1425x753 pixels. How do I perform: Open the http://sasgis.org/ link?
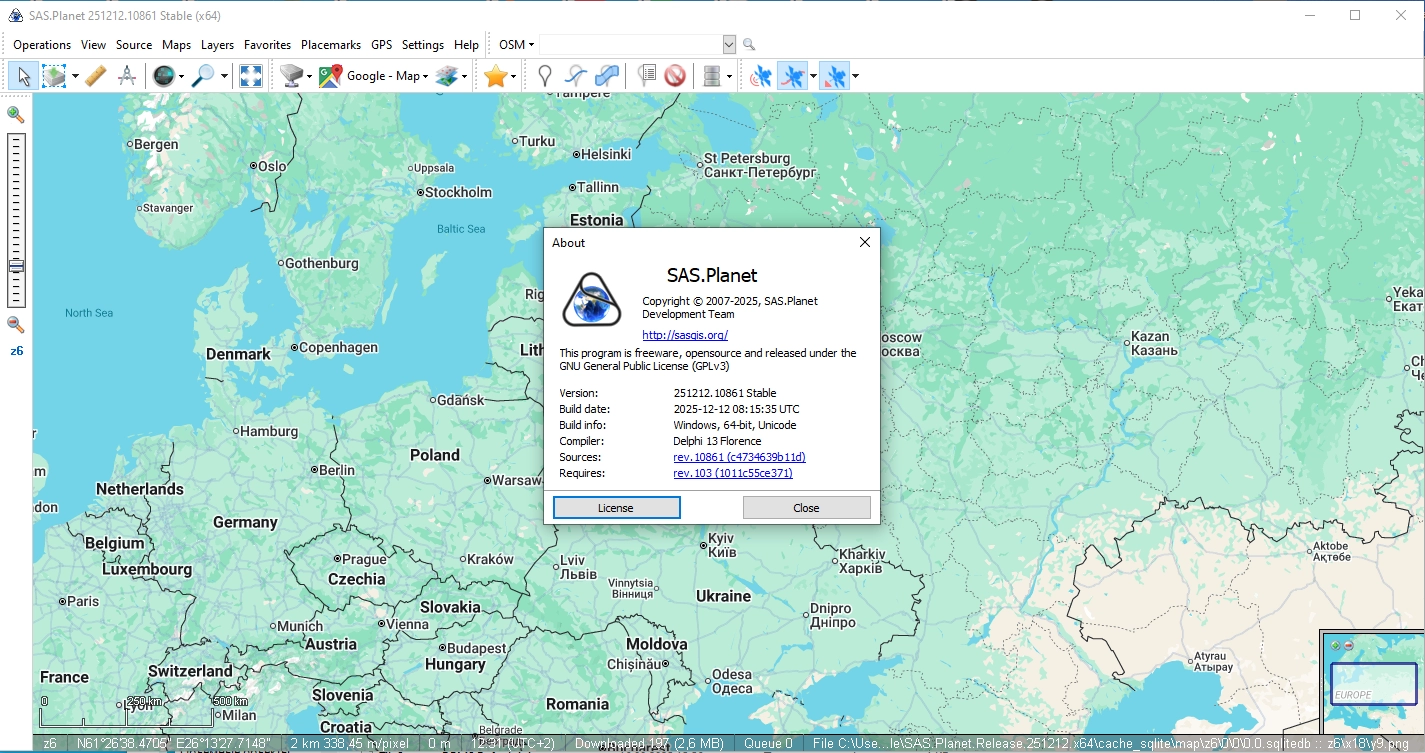pos(685,335)
